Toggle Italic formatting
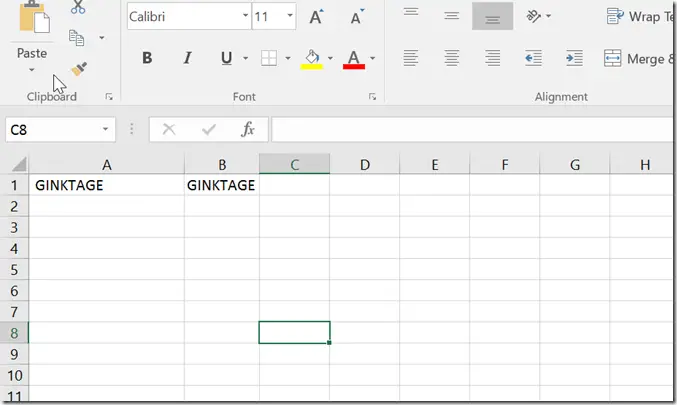Image resolution: width=677 pixels, height=405 pixels. (187, 58)
